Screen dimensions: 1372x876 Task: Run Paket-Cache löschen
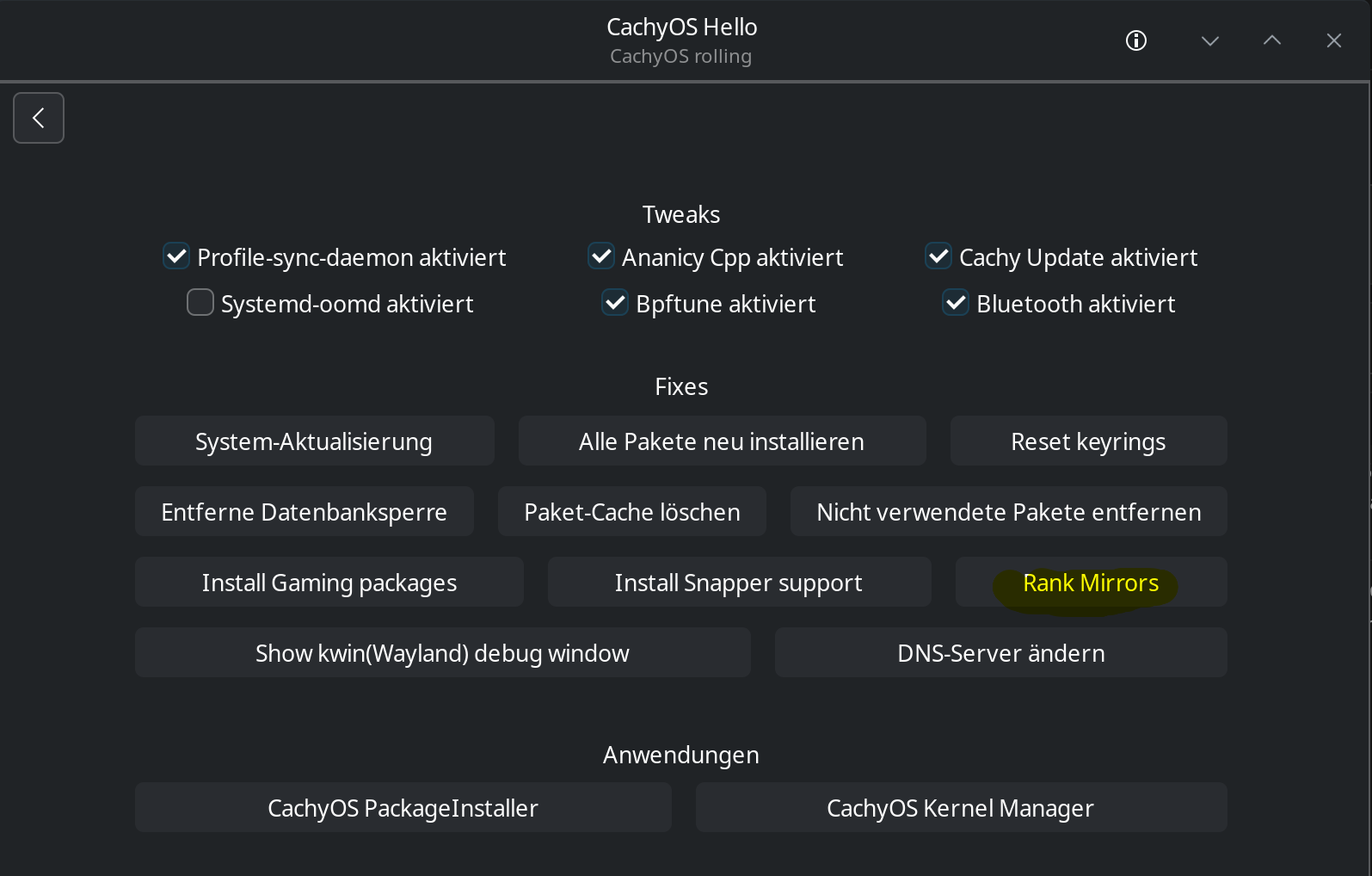pyautogui.click(x=631, y=512)
